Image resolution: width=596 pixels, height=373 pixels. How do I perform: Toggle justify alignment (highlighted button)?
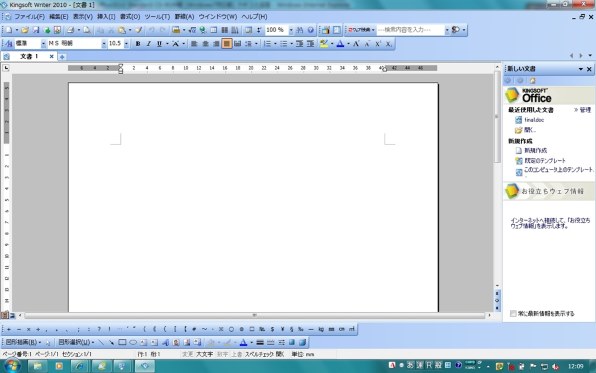(227, 44)
